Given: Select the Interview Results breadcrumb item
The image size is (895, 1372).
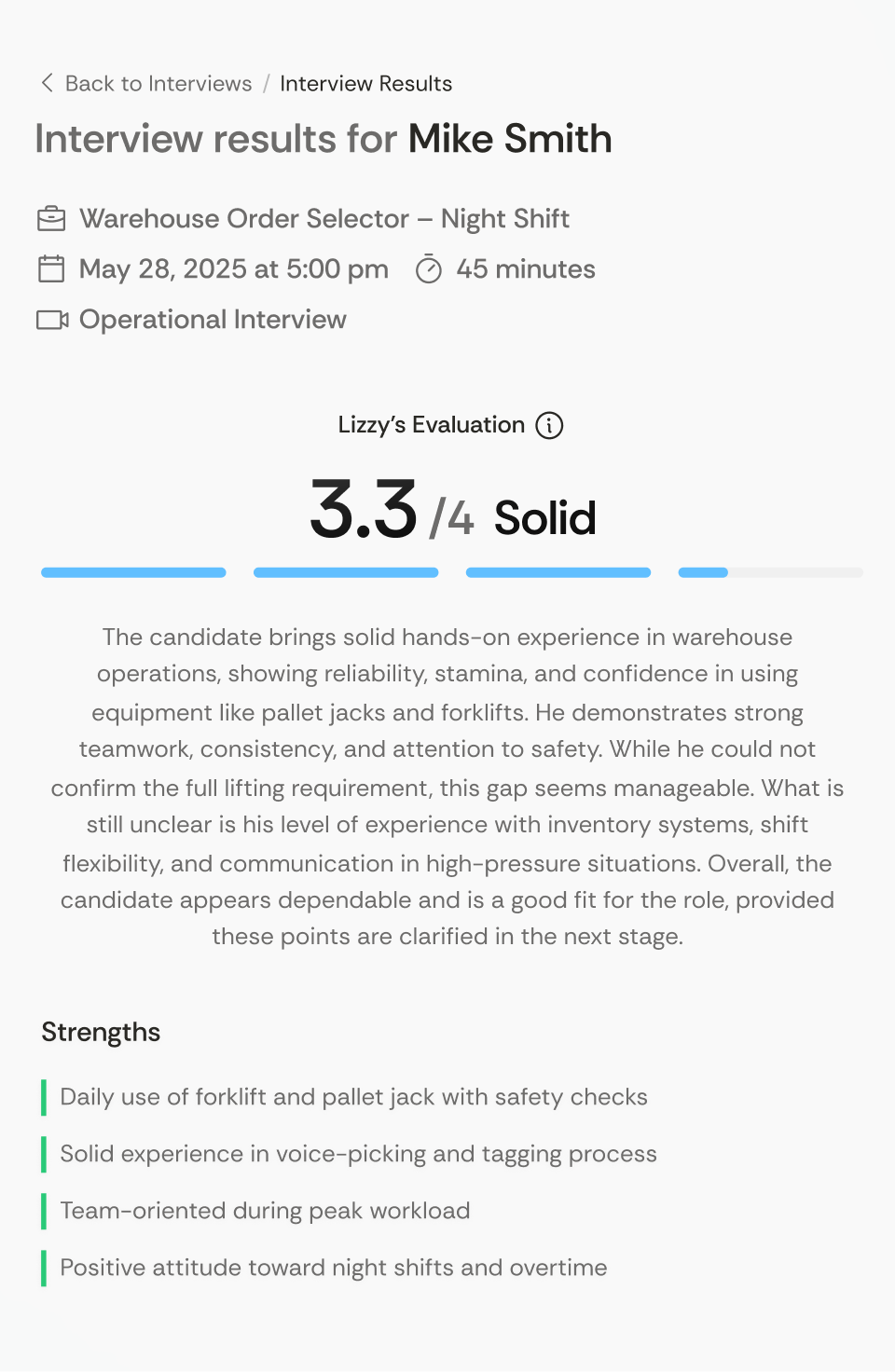Looking at the screenshot, I should (366, 83).
